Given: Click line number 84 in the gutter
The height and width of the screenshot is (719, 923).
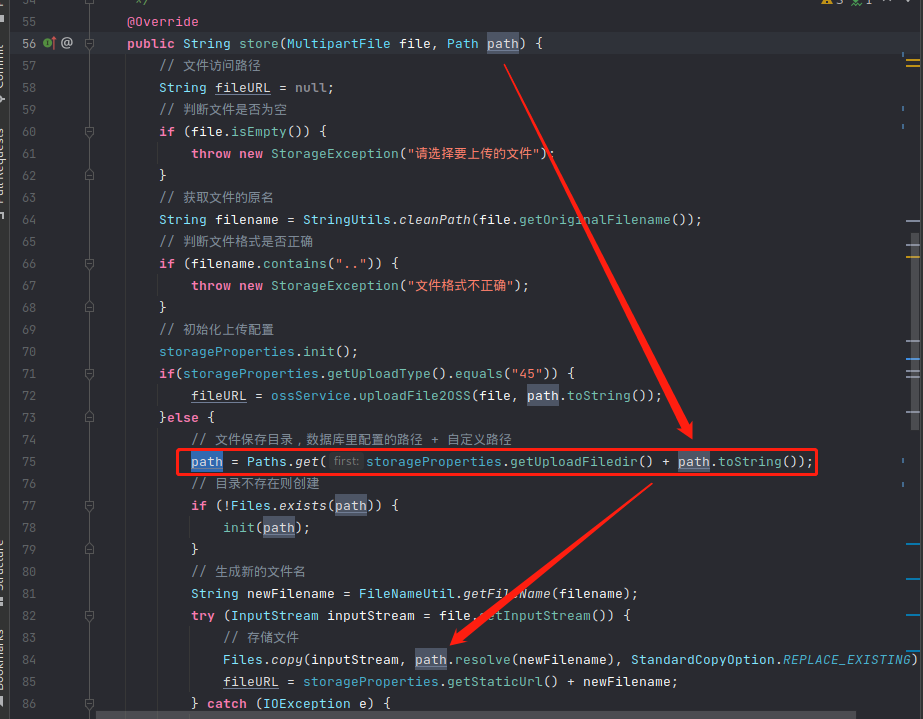Looking at the screenshot, I should coord(29,660).
